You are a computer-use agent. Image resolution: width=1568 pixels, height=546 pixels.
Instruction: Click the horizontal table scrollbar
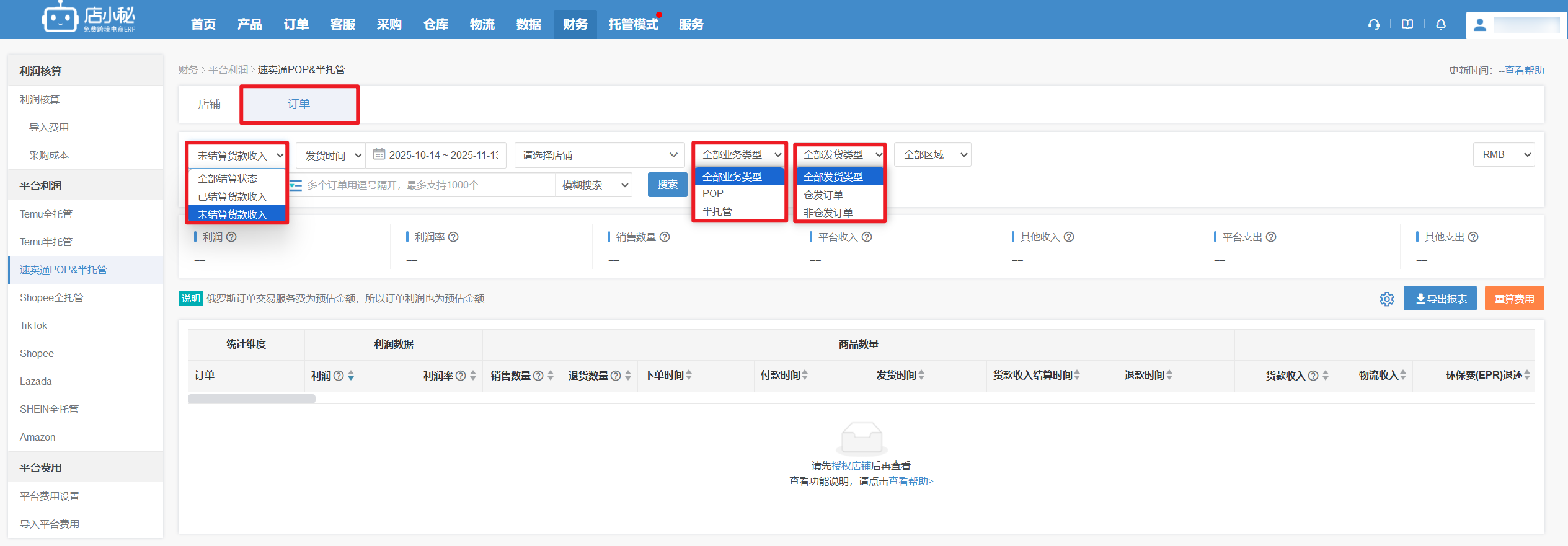(252, 399)
